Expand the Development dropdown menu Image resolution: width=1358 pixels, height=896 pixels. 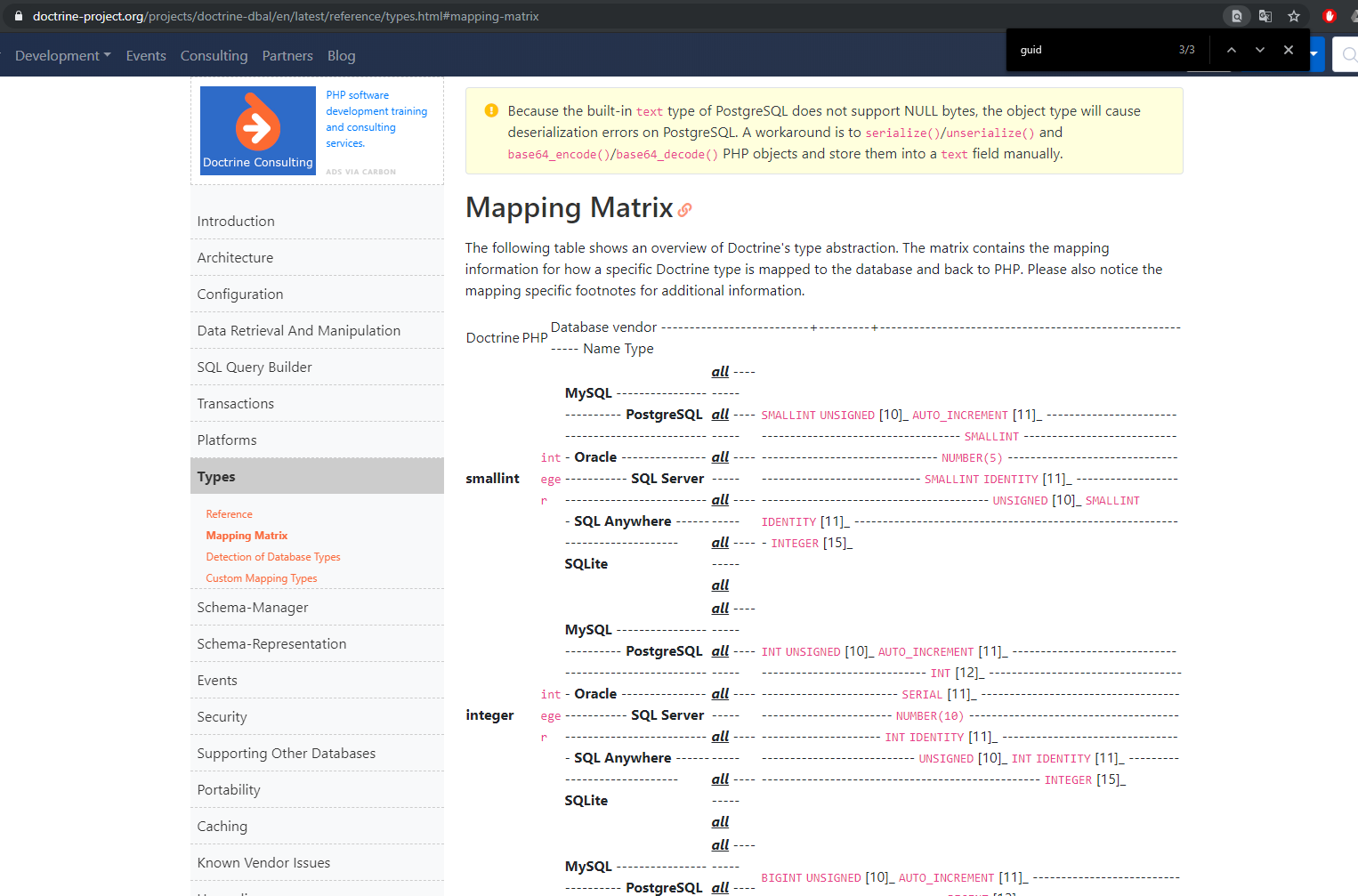tap(63, 55)
